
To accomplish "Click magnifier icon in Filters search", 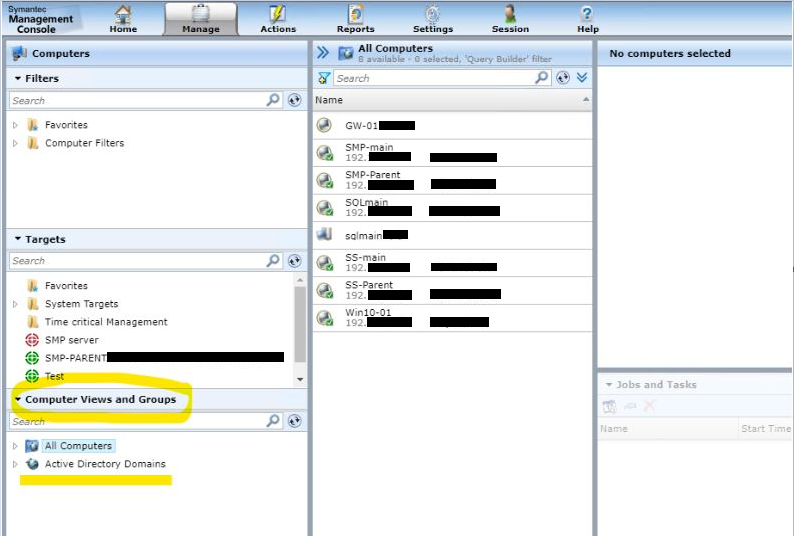I will tap(273, 100).
